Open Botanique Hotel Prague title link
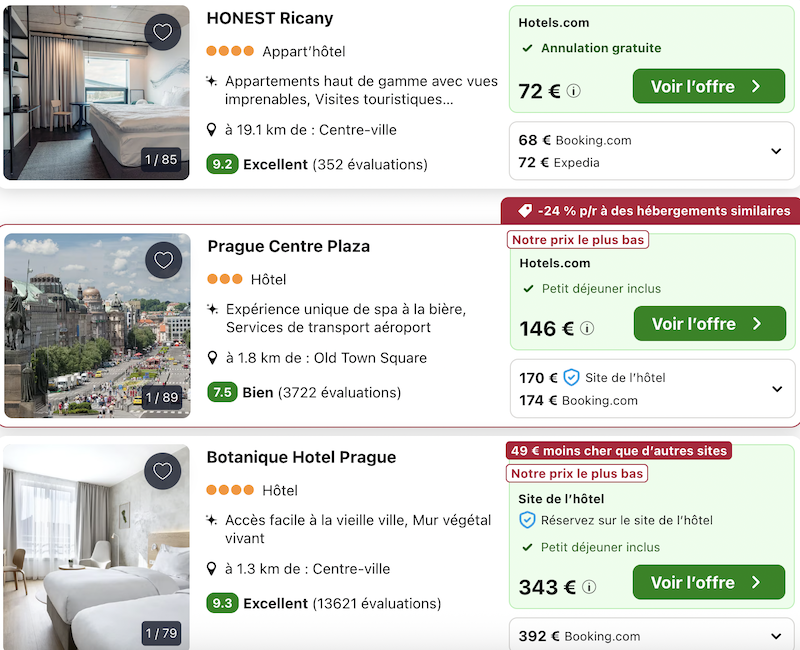The width and height of the screenshot is (800, 650). point(301,457)
